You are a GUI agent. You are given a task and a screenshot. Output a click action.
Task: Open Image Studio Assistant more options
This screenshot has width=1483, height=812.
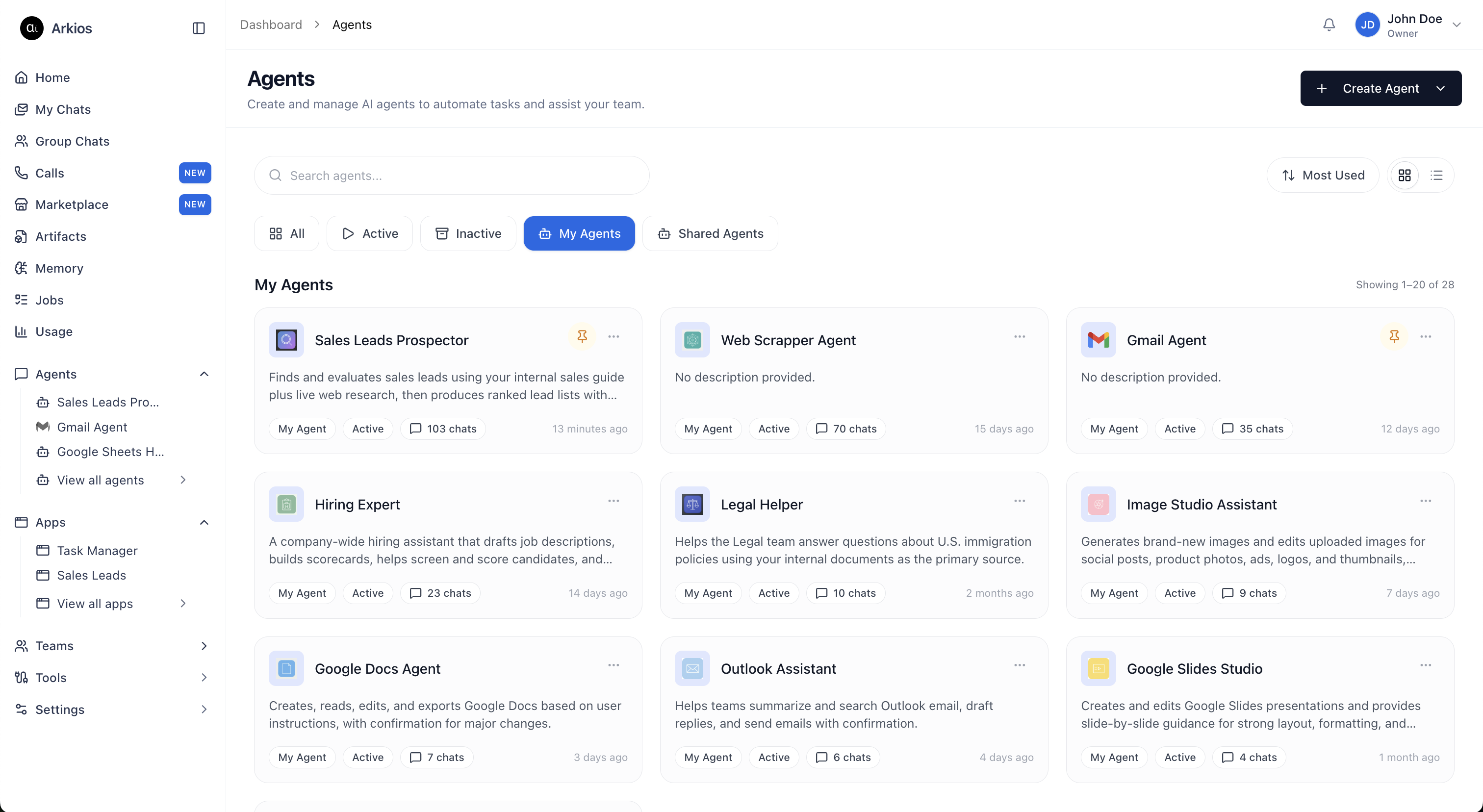click(1426, 501)
